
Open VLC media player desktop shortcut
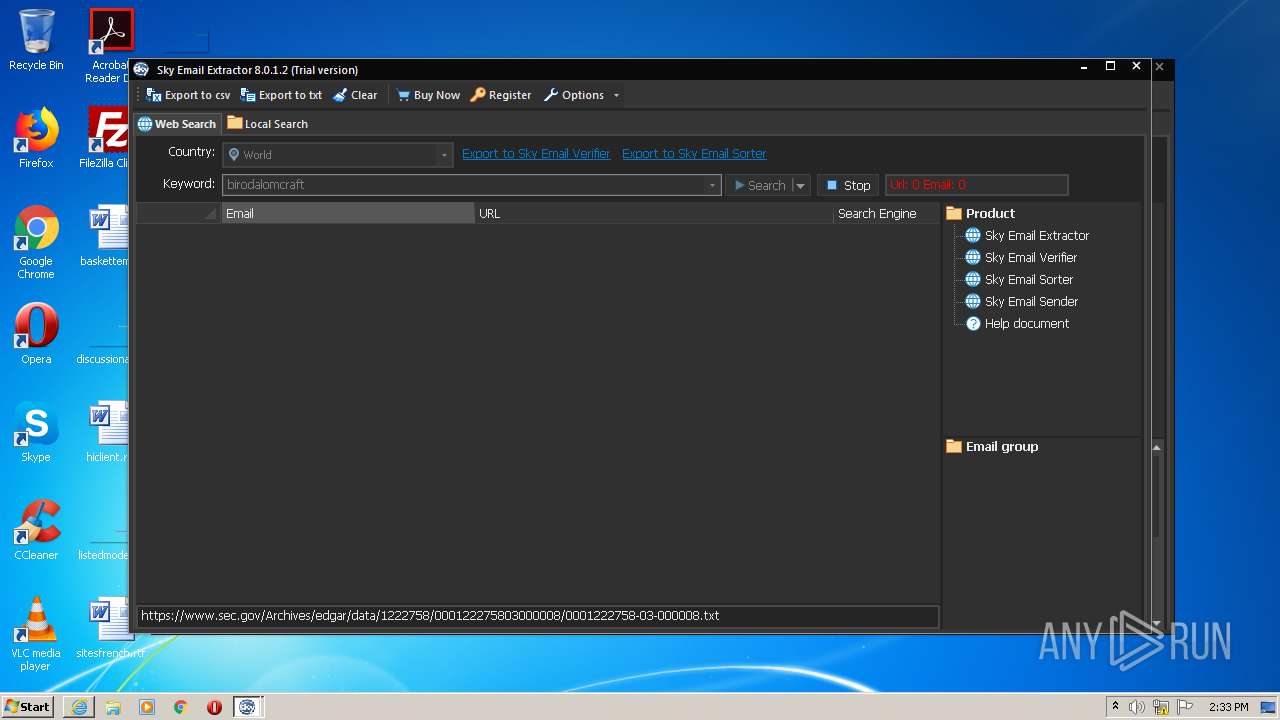(36, 635)
